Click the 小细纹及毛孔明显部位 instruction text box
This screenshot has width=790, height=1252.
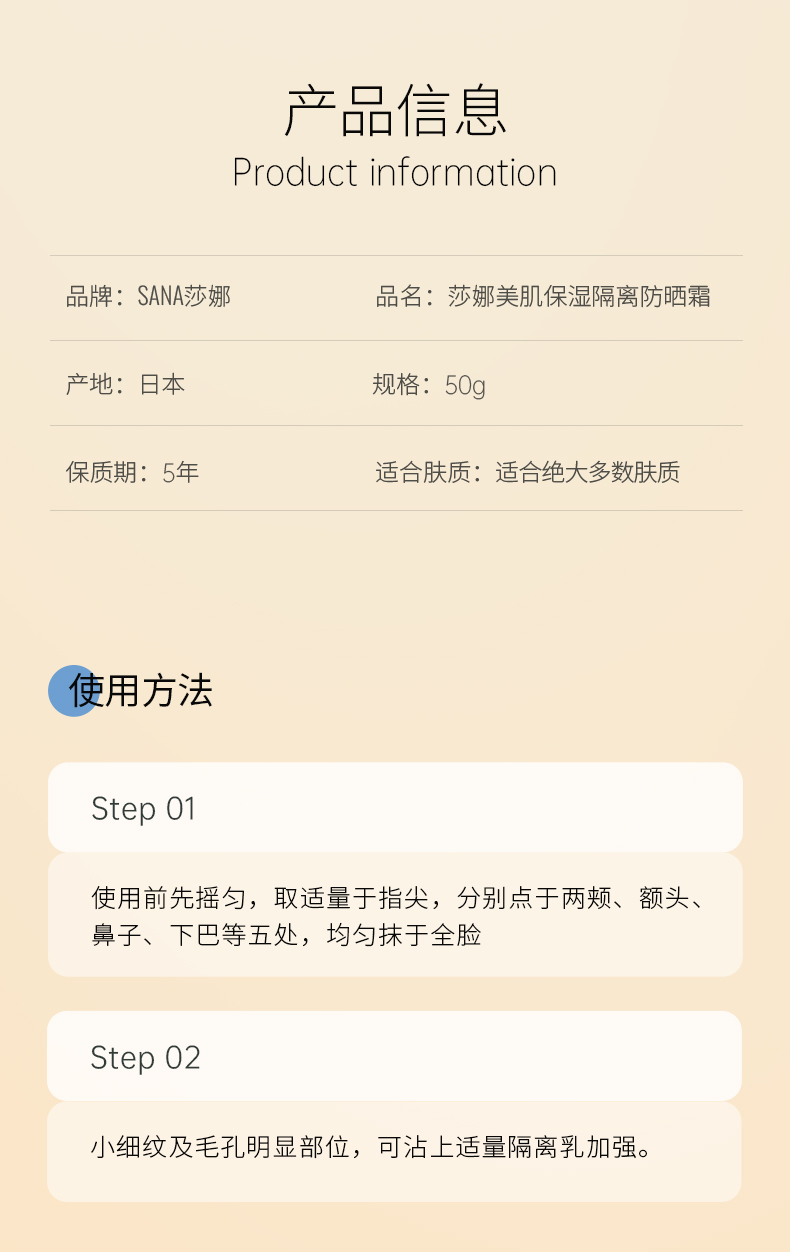pos(395,1148)
